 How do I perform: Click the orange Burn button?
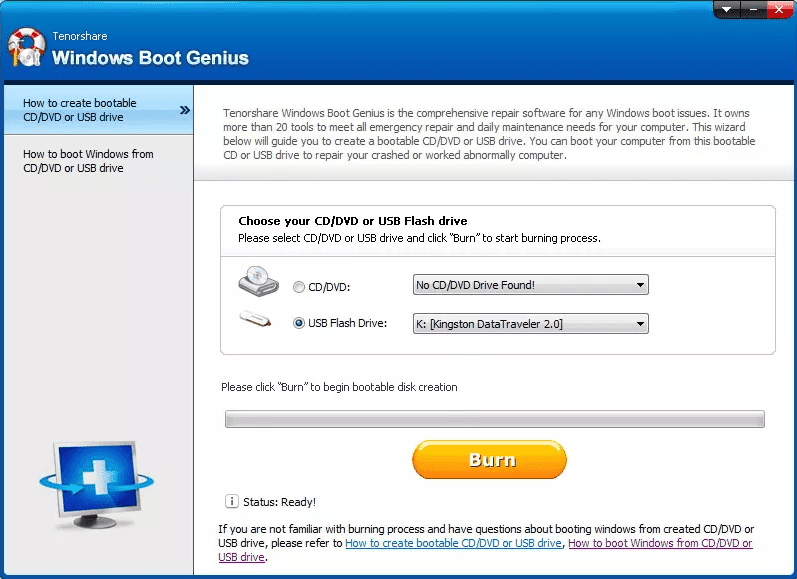[x=489, y=460]
